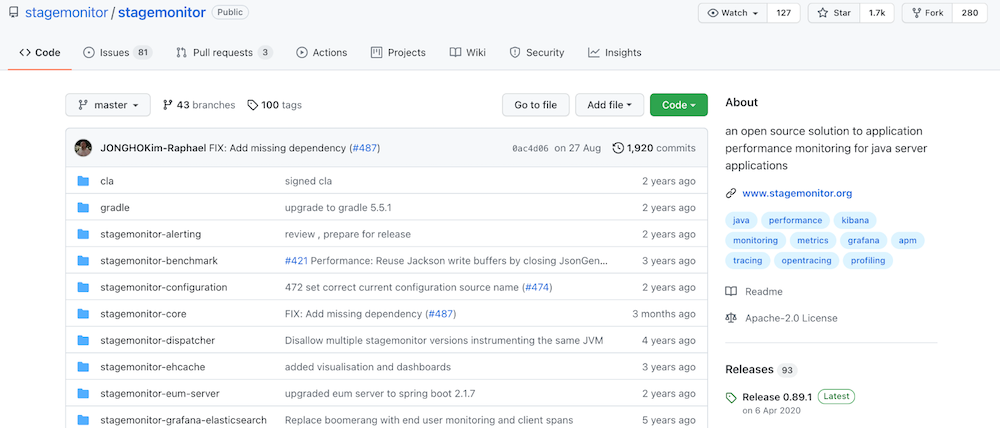1000x428 pixels.
Task: Expand the master branch dropdown
Action: click(x=108, y=105)
